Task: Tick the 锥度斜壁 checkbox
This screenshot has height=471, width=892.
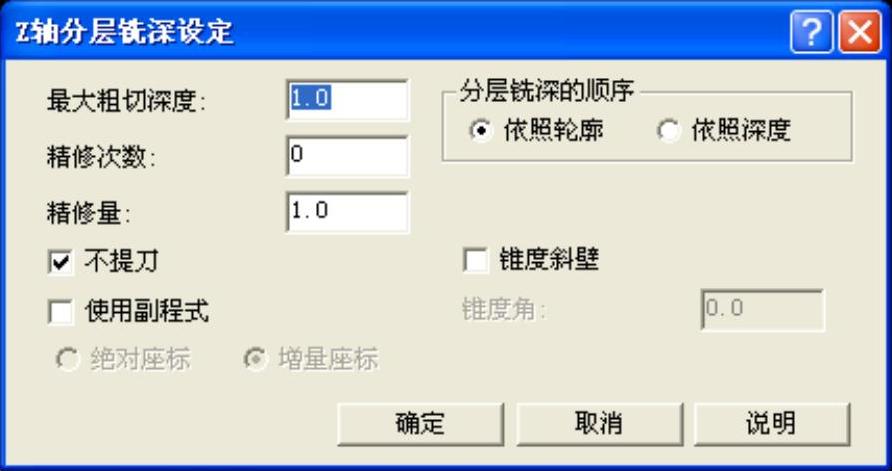Action: [476, 261]
